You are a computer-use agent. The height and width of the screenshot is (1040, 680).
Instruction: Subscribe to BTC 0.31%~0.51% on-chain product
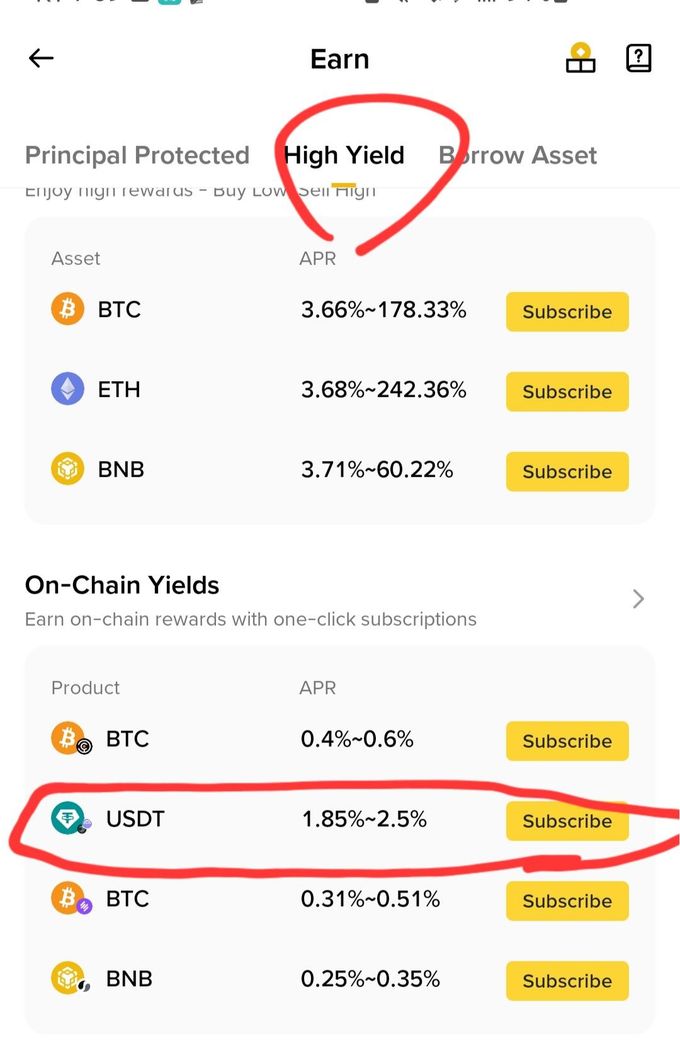[567, 901]
